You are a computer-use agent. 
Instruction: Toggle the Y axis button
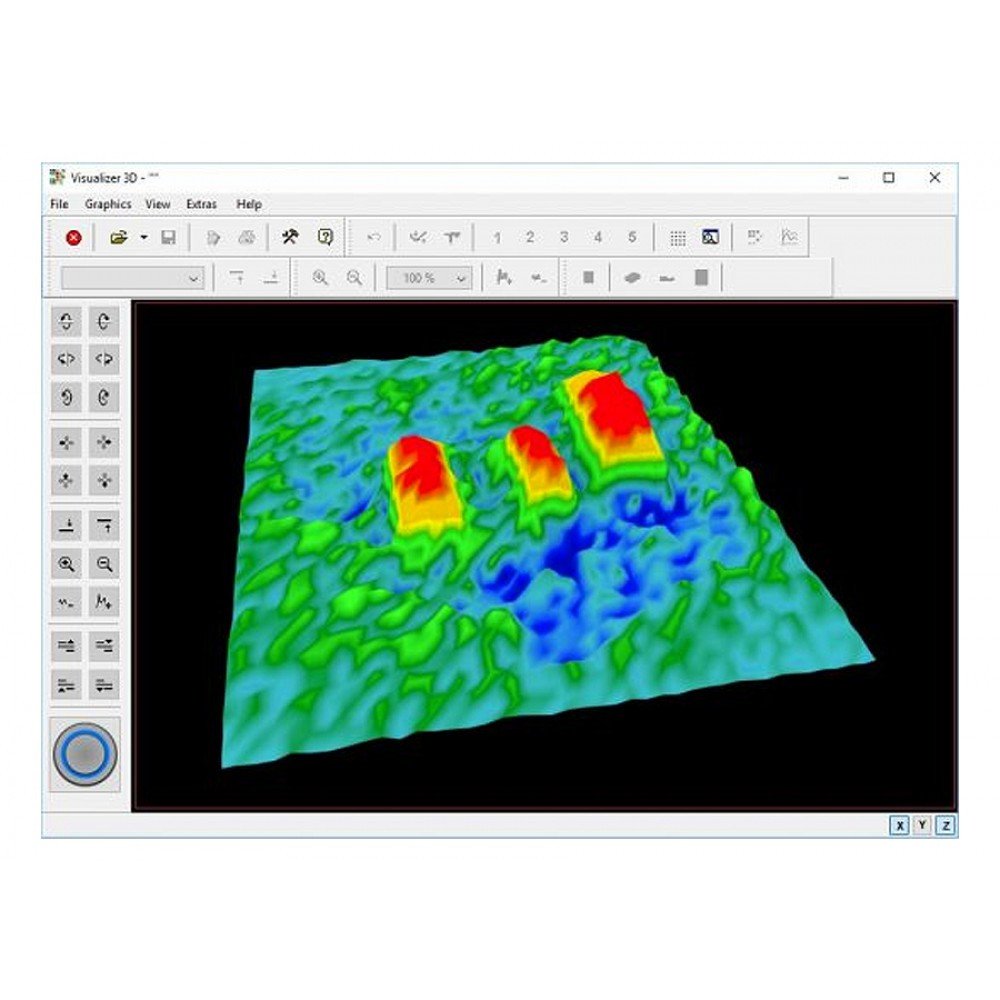[923, 826]
